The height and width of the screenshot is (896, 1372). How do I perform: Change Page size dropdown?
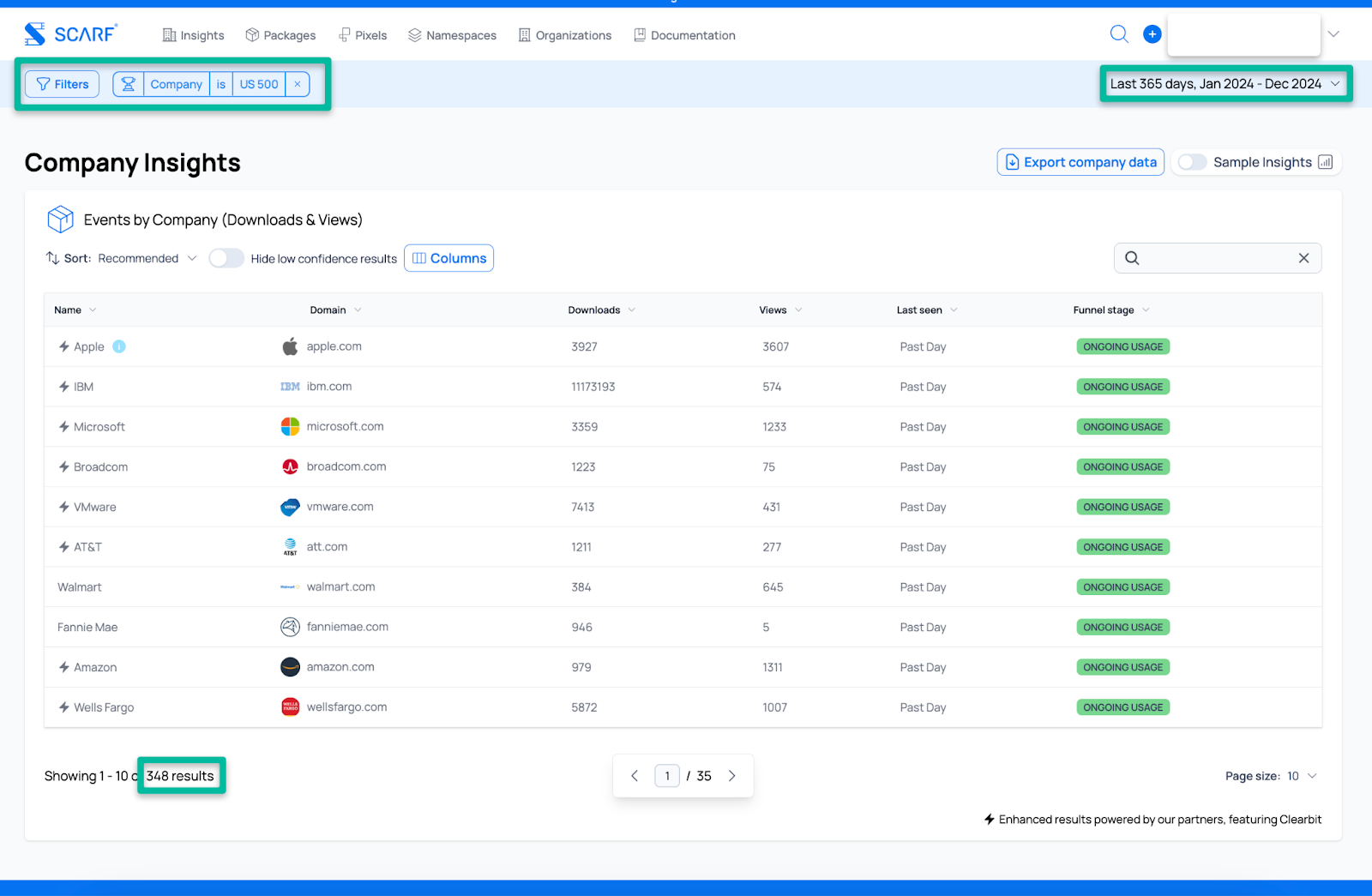tap(1300, 776)
